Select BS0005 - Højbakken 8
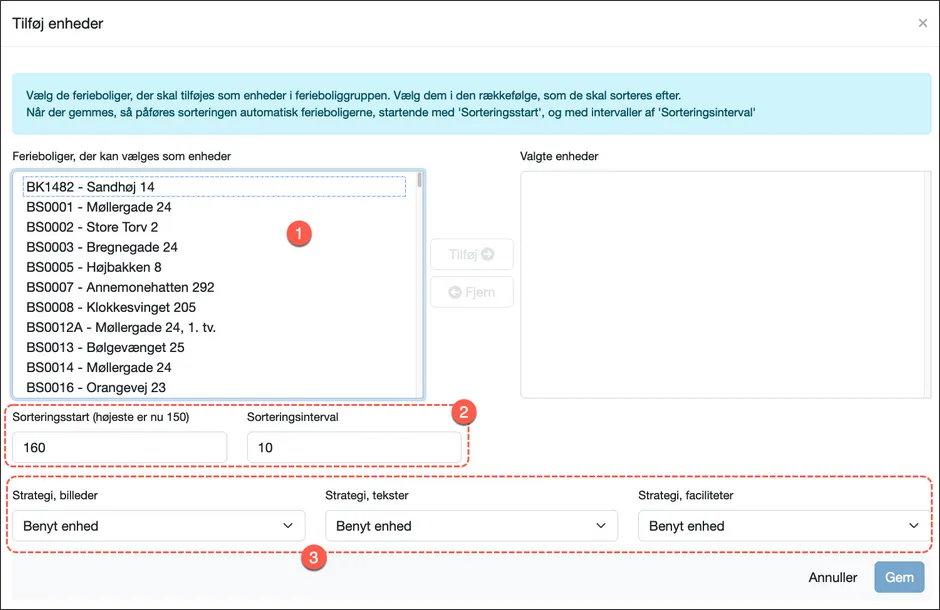Viewport: 940px width, 610px height. [x=93, y=267]
